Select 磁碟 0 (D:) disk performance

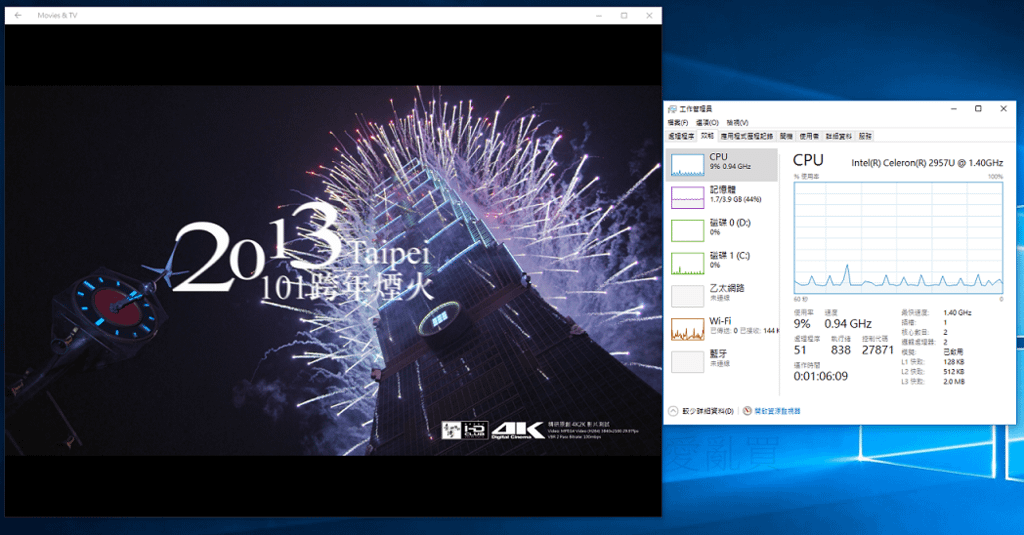[x=722, y=229]
